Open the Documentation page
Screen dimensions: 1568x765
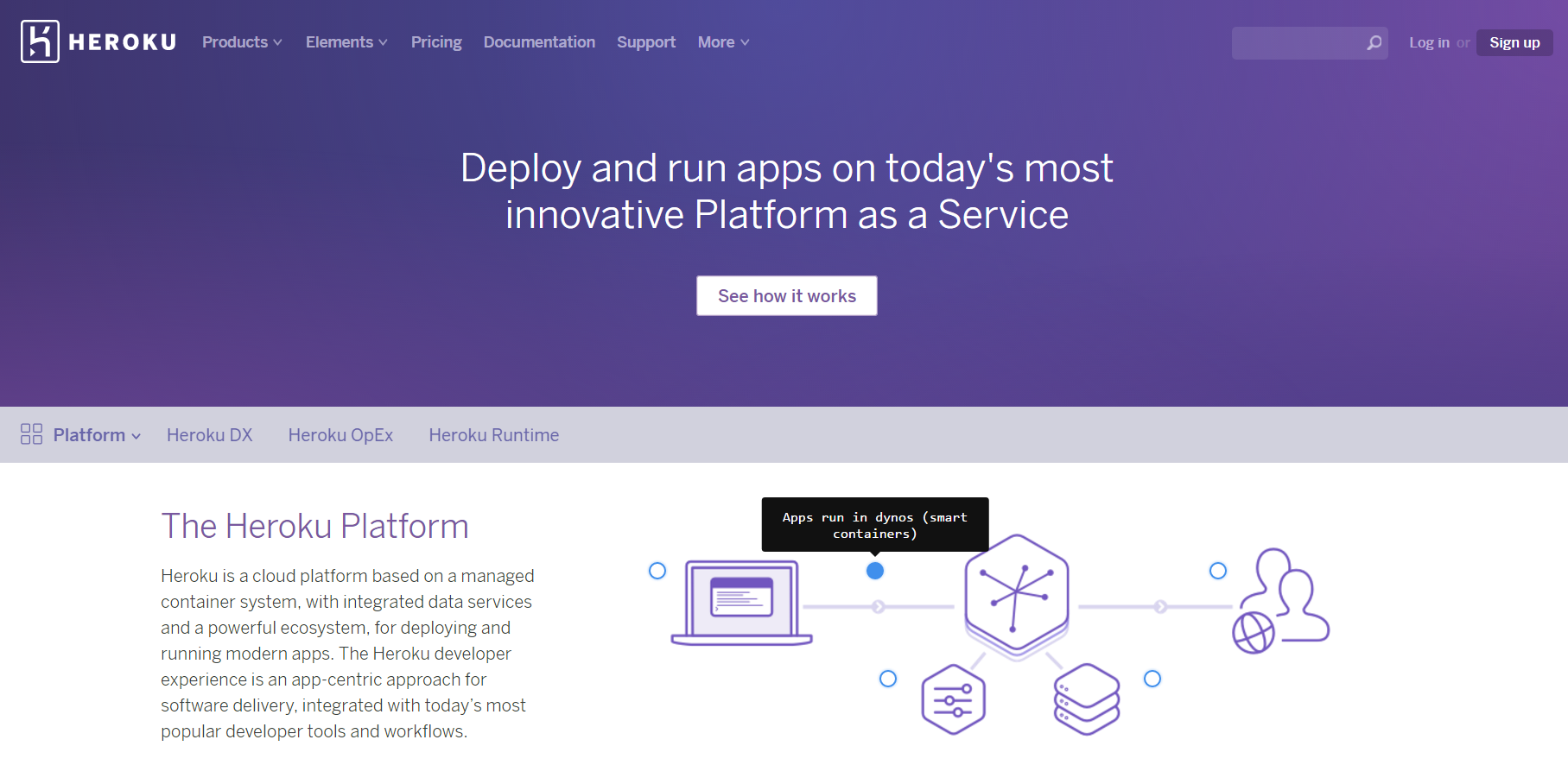[x=539, y=42]
